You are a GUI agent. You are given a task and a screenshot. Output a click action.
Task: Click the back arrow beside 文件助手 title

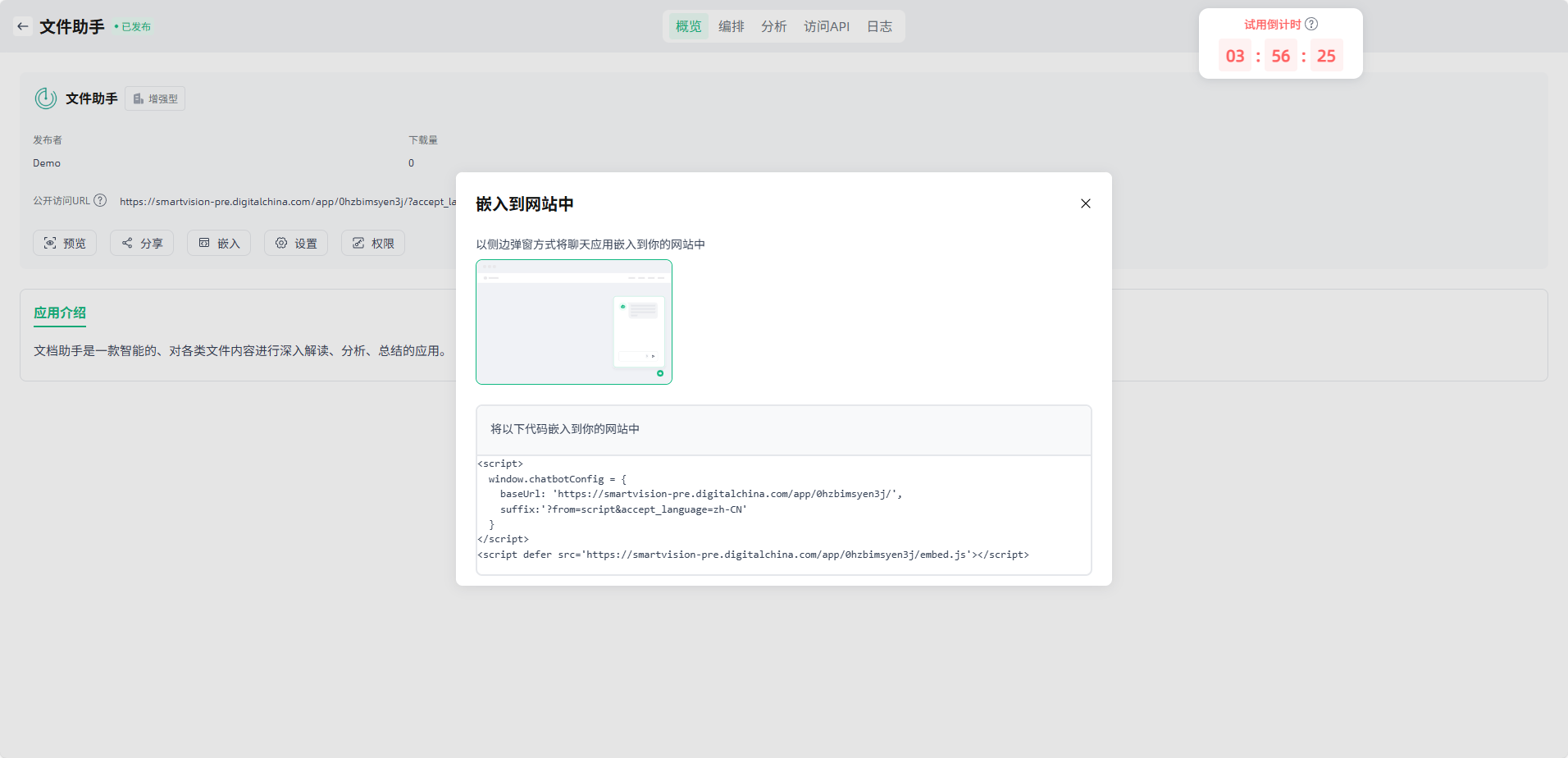point(23,26)
